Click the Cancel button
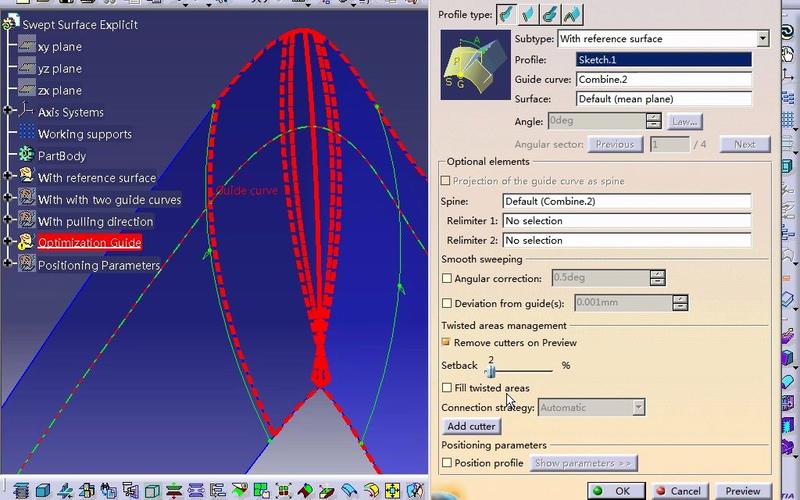The width and height of the screenshot is (800, 500). (x=680, y=491)
